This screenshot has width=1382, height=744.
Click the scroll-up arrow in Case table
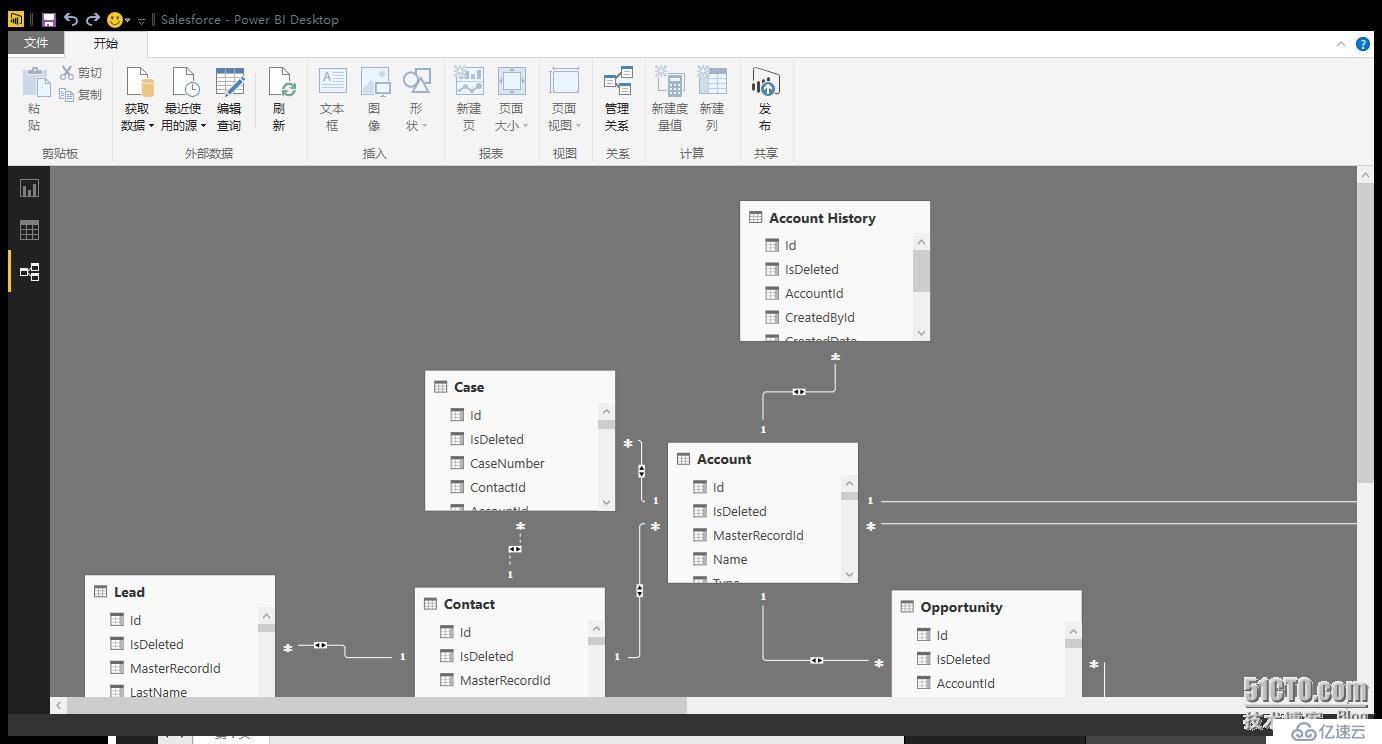click(x=606, y=412)
